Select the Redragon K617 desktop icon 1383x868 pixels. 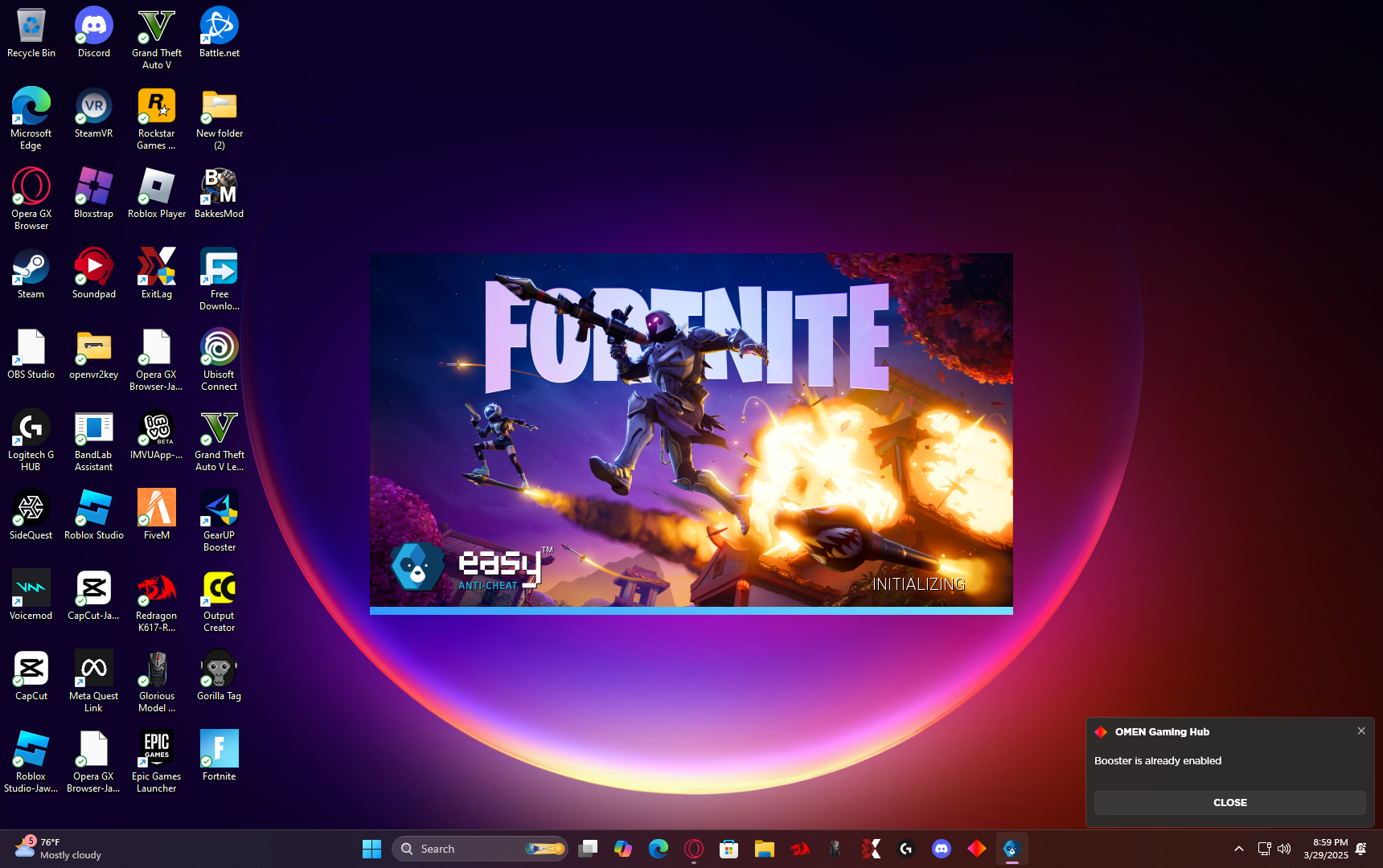point(157,601)
